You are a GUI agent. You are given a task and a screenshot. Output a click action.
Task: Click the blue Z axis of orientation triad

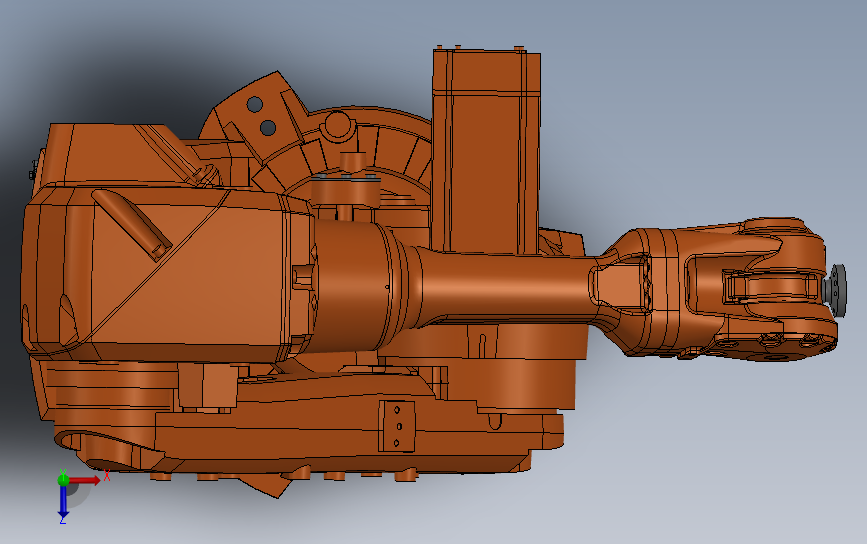63,503
